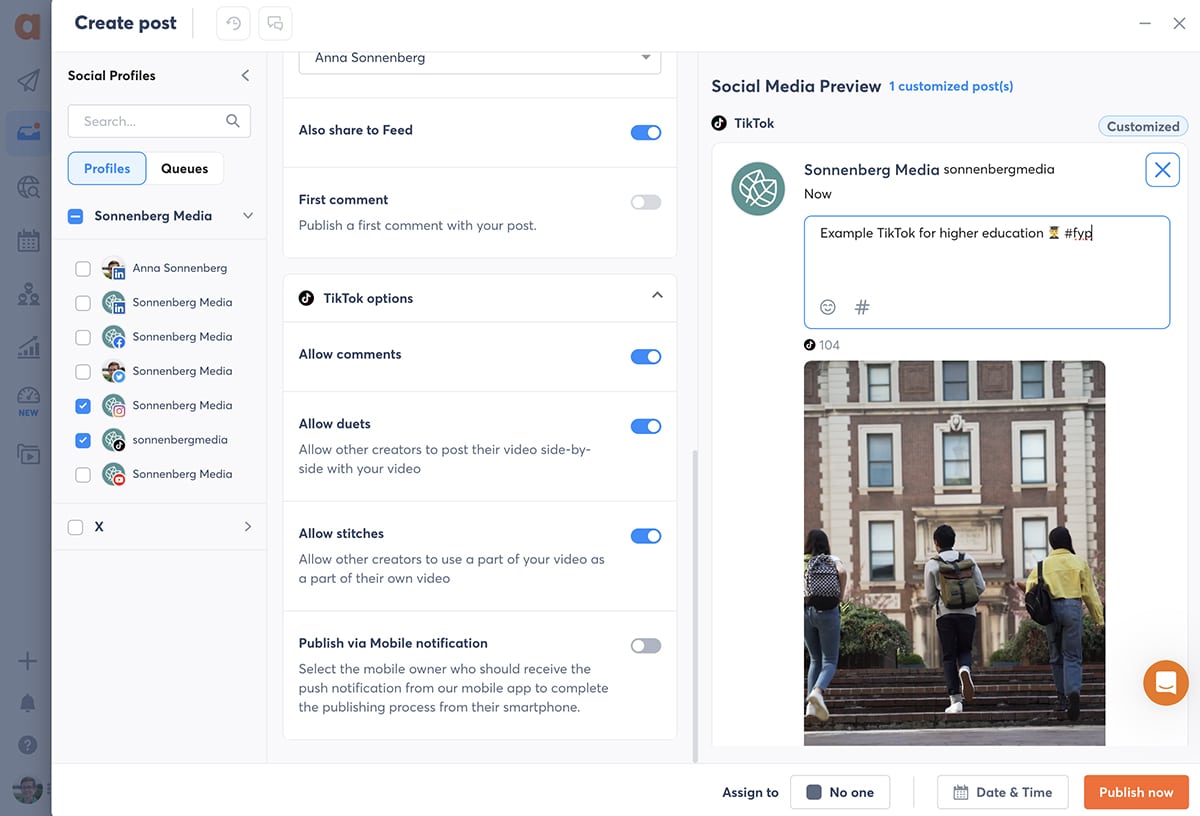
Task: Click the user avatar in sidebar corner
Action: (27, 789)
